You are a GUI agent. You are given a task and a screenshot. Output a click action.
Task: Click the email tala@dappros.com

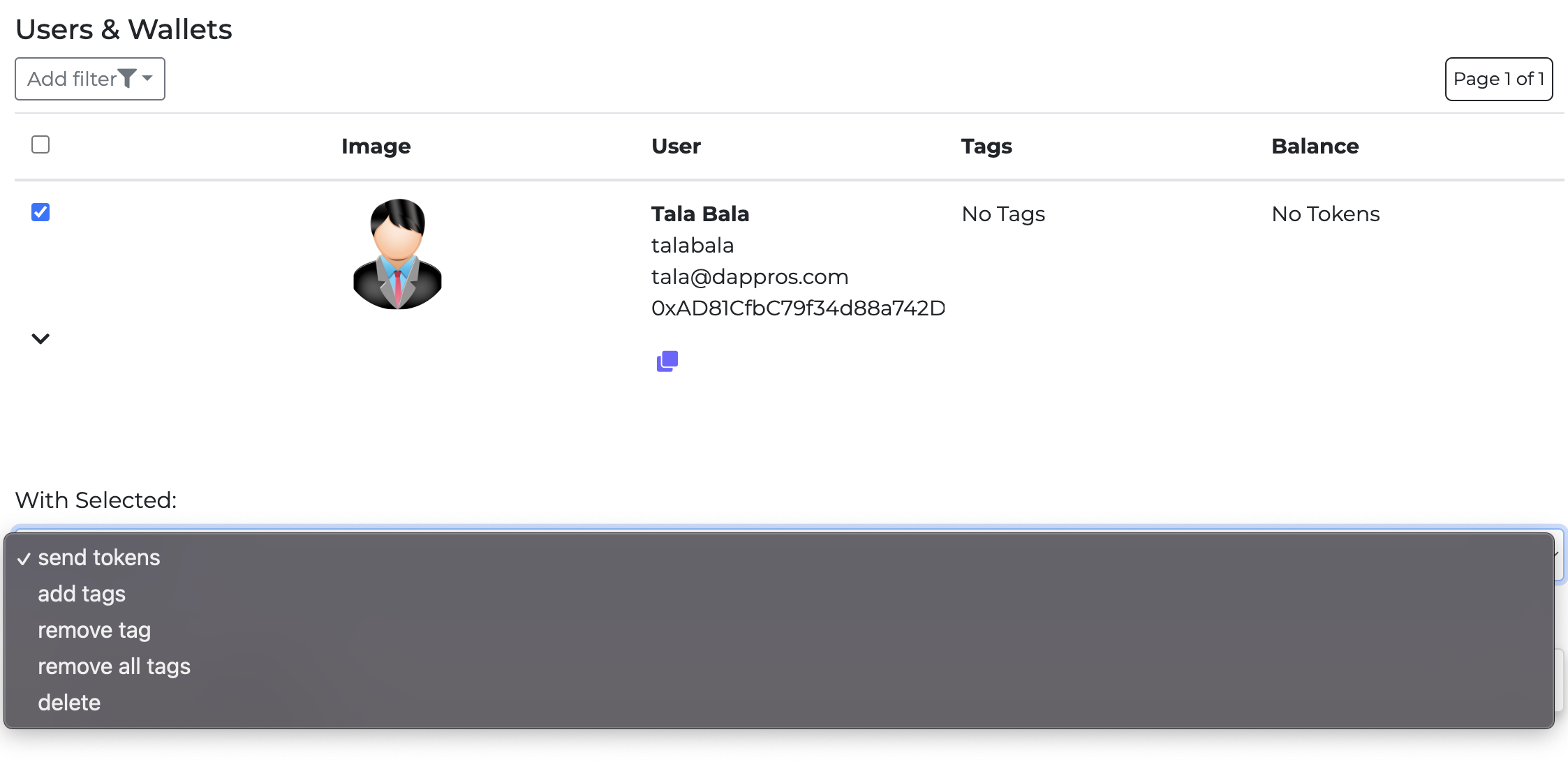(750, 276)
